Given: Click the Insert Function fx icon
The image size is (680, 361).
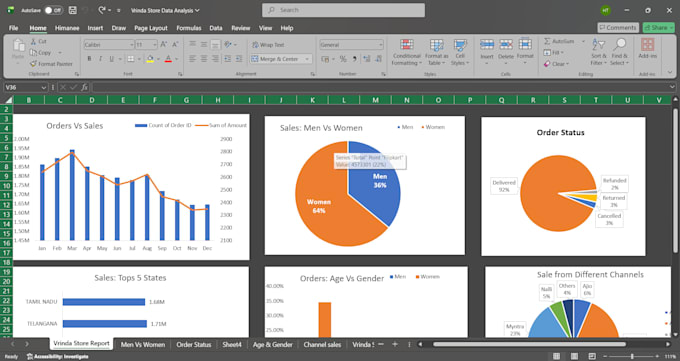Looking at the screenshot, I should click(85, 87).
